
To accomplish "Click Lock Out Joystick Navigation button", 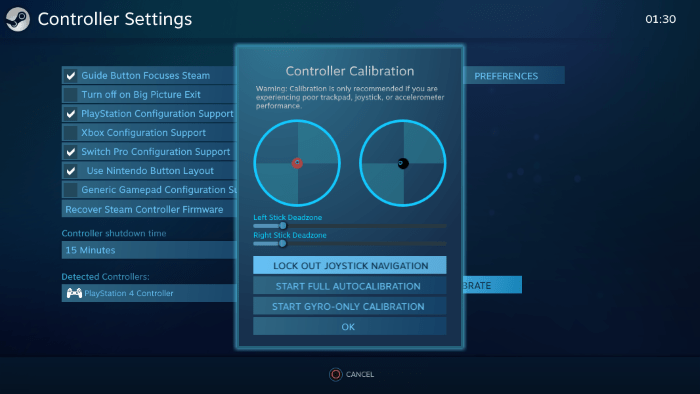I will [350, 265].
